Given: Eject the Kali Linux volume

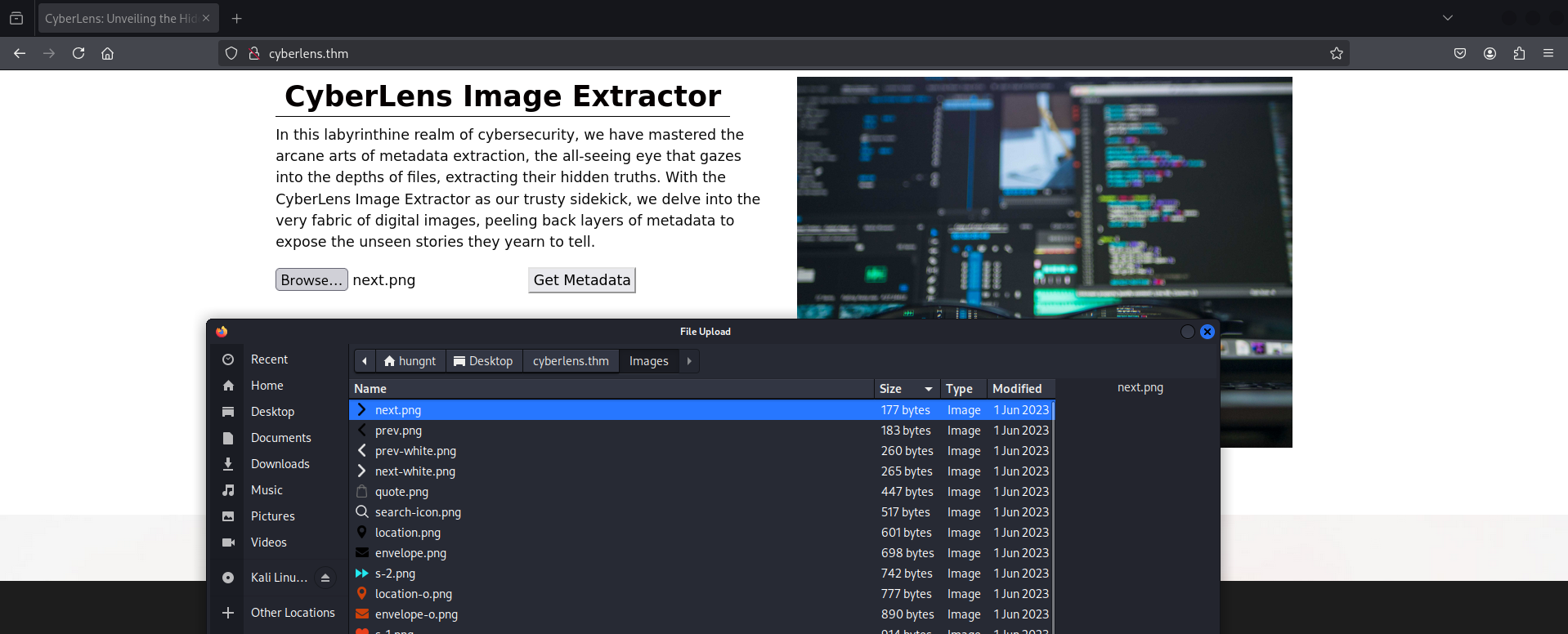Looking at the screenshot, I should click(x=325, y=578).
